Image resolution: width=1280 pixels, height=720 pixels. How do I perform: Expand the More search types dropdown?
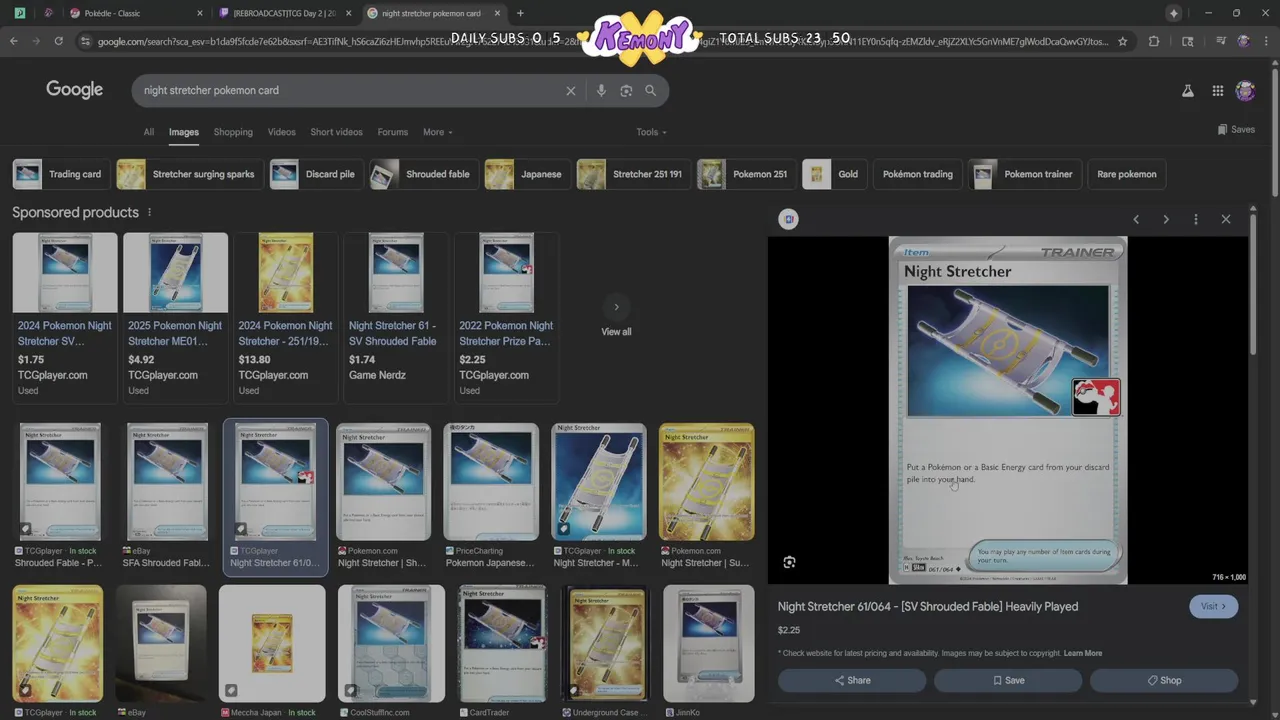click(437, 132)
